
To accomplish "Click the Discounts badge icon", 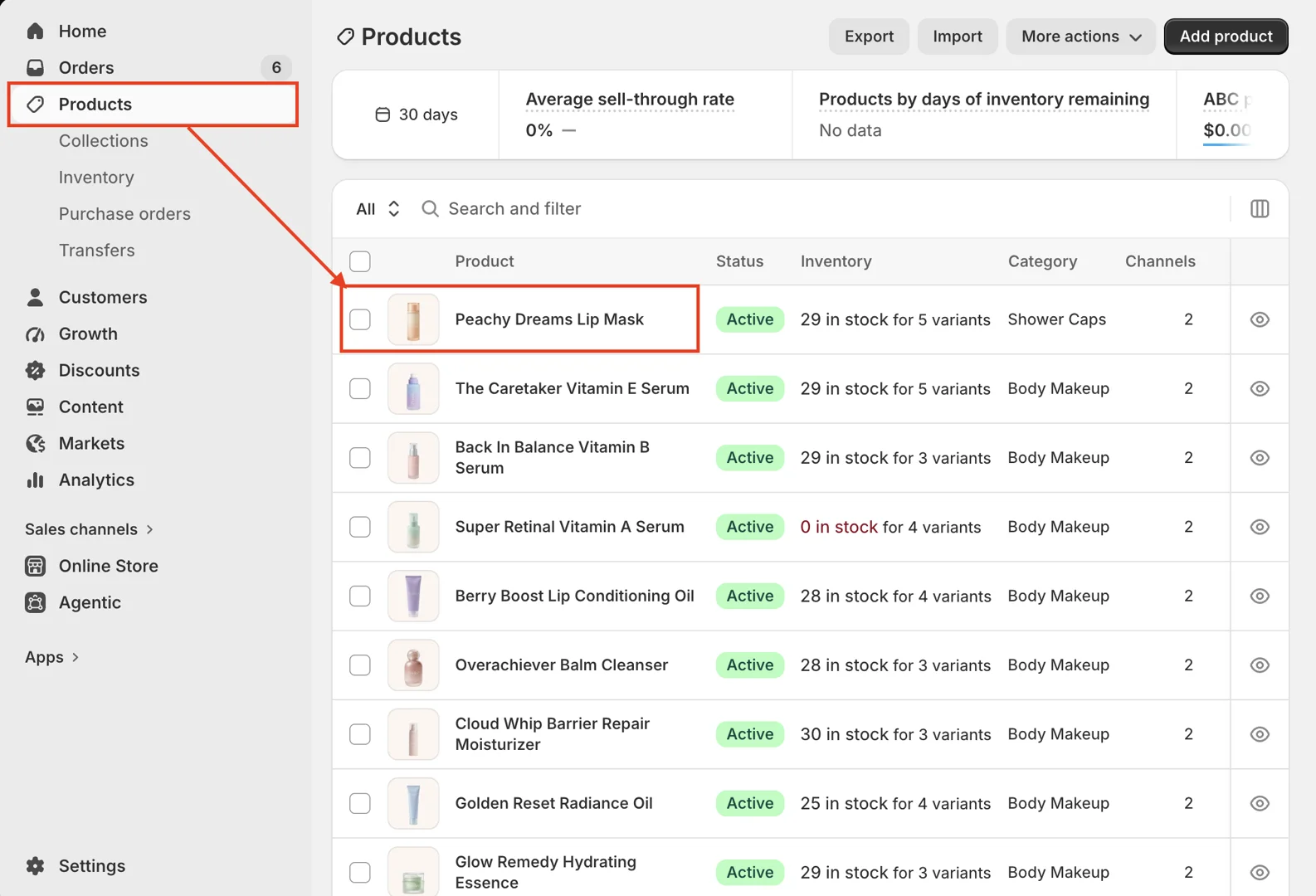I will 35,370.
